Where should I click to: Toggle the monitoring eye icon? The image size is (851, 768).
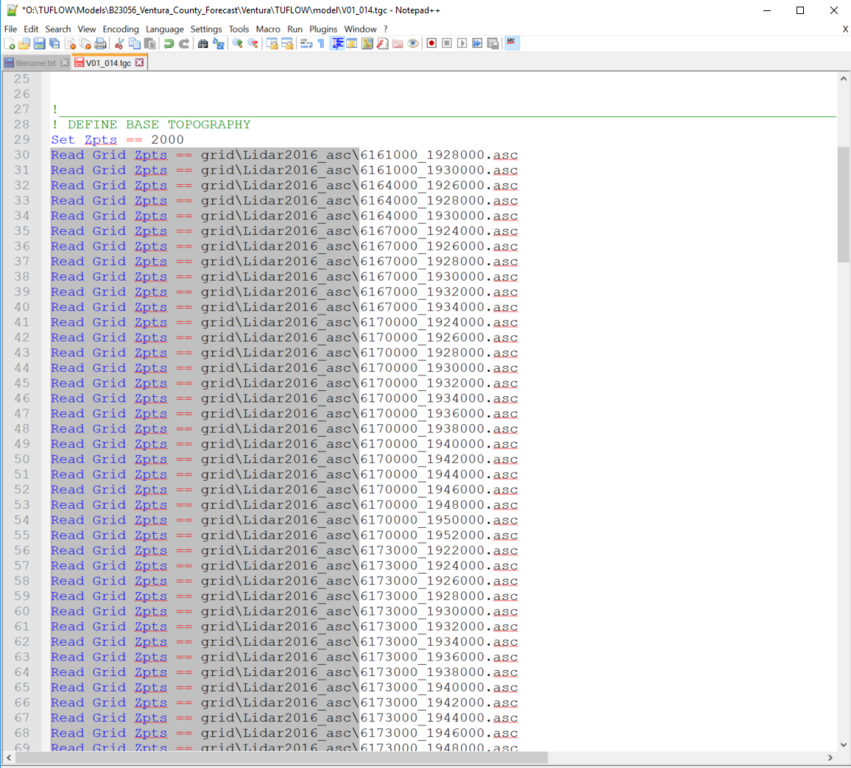(412, 44)
